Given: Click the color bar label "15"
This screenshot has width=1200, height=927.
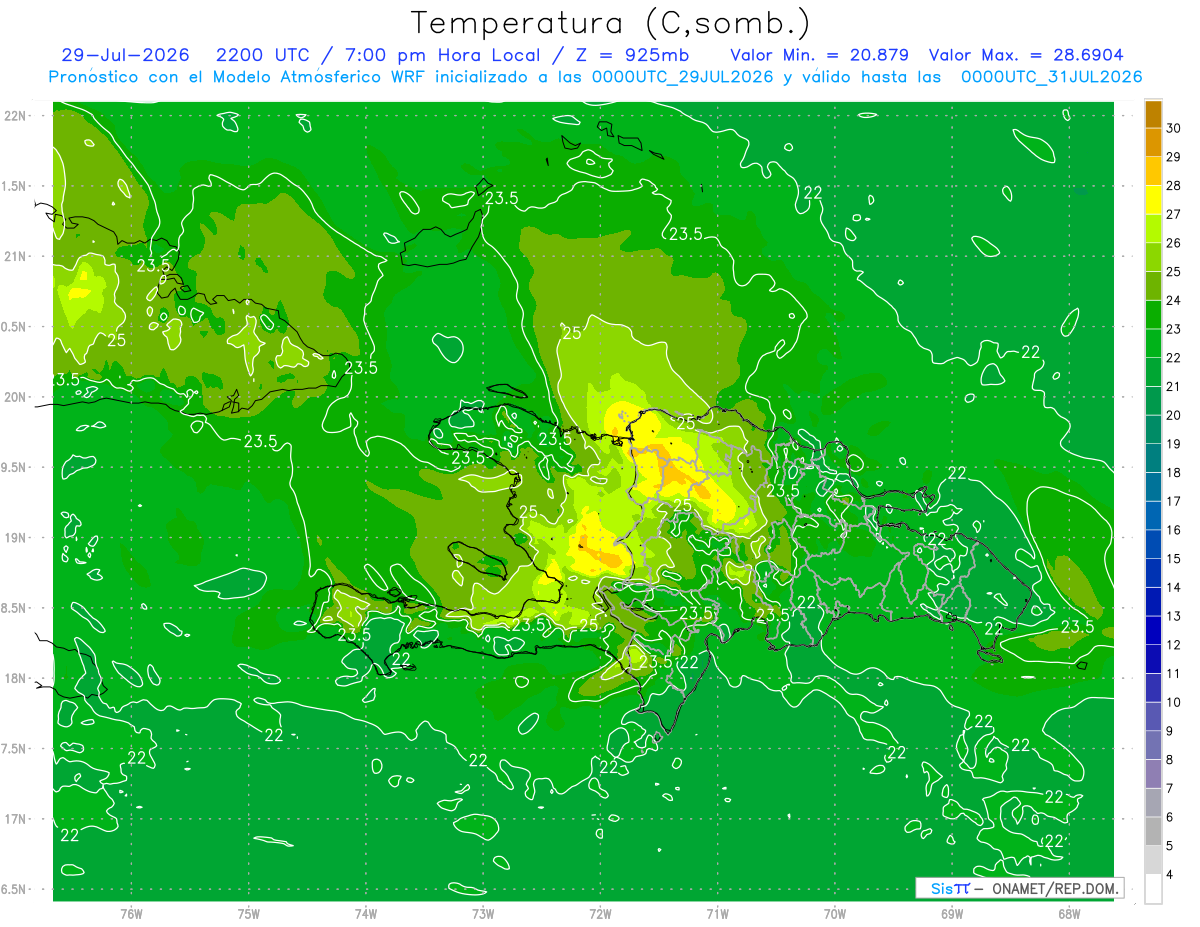Looking at the screenshot, I should pos(1174,558).
